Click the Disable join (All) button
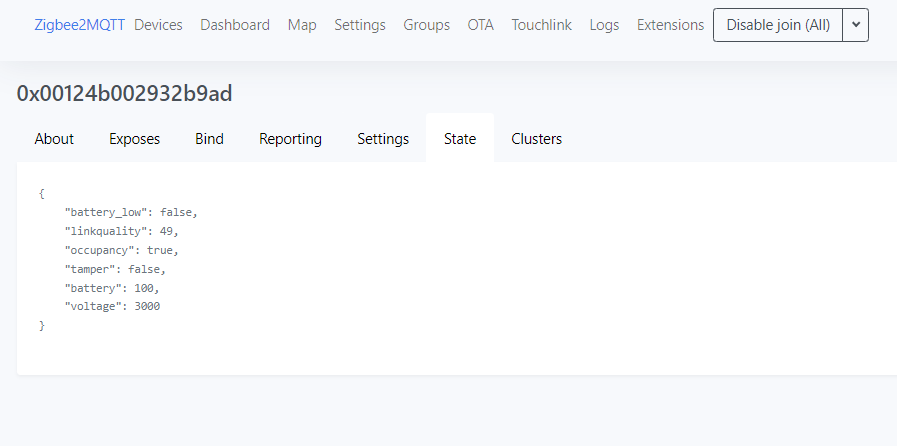The width and height of the screenshot is (897, 446). (x=778, y=25)
